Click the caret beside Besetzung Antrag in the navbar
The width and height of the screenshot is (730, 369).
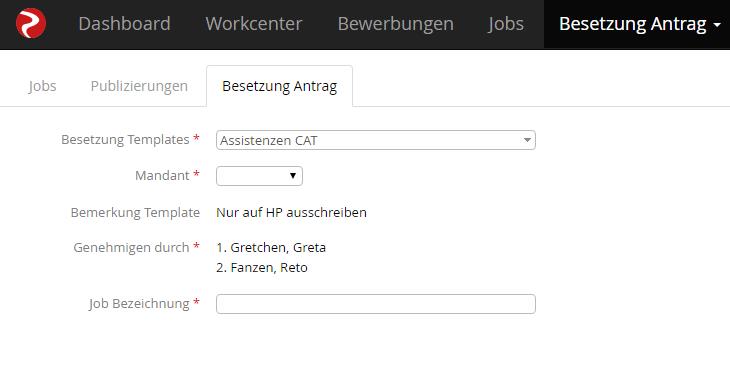point(716,26)
